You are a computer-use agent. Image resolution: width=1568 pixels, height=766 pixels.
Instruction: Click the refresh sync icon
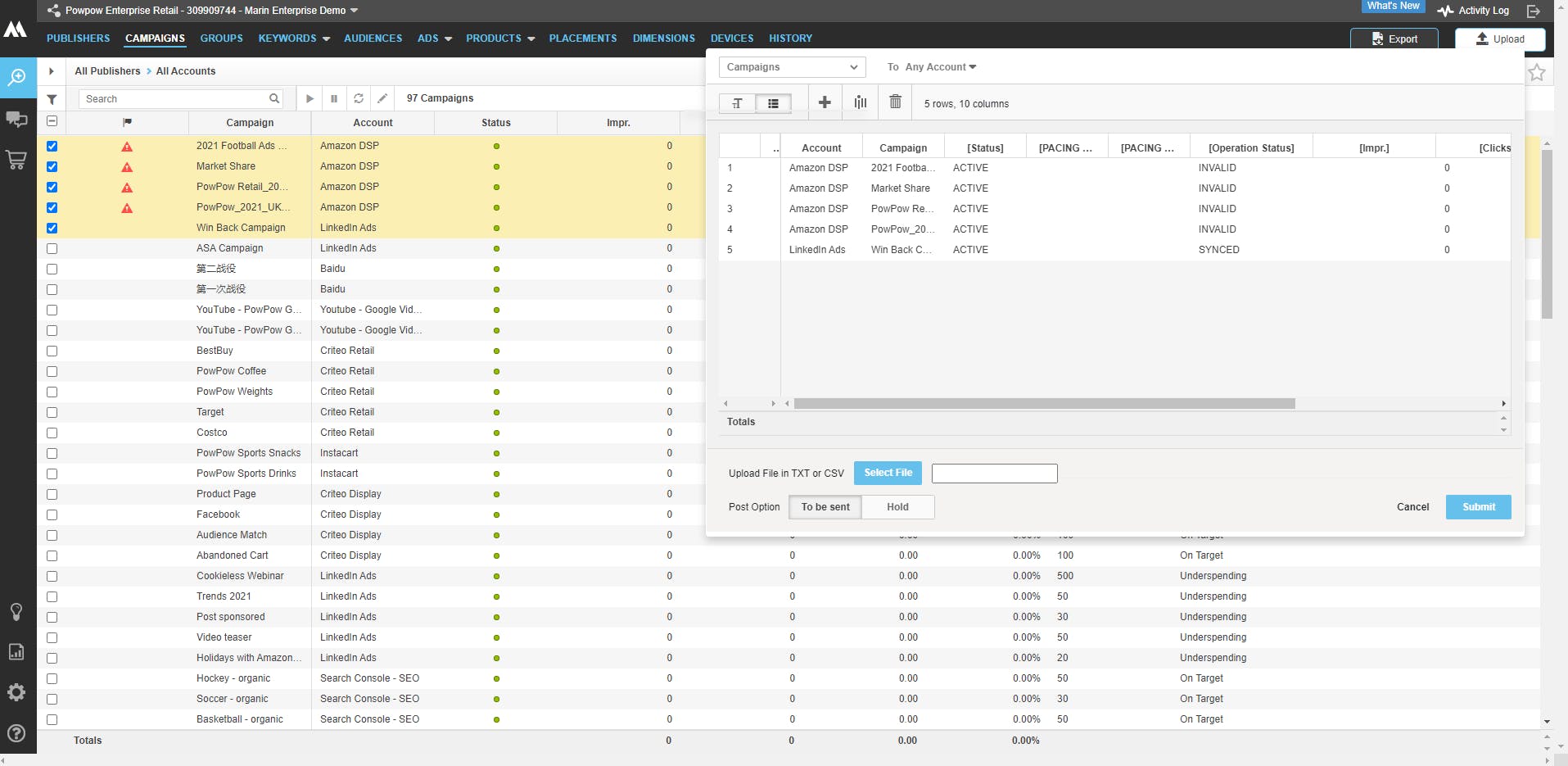(x=359, y=98)
